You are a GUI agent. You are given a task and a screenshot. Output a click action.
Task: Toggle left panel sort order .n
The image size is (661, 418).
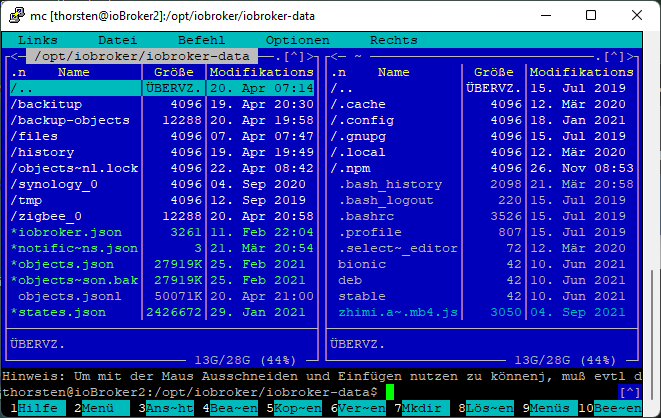(x=18, y=72)
